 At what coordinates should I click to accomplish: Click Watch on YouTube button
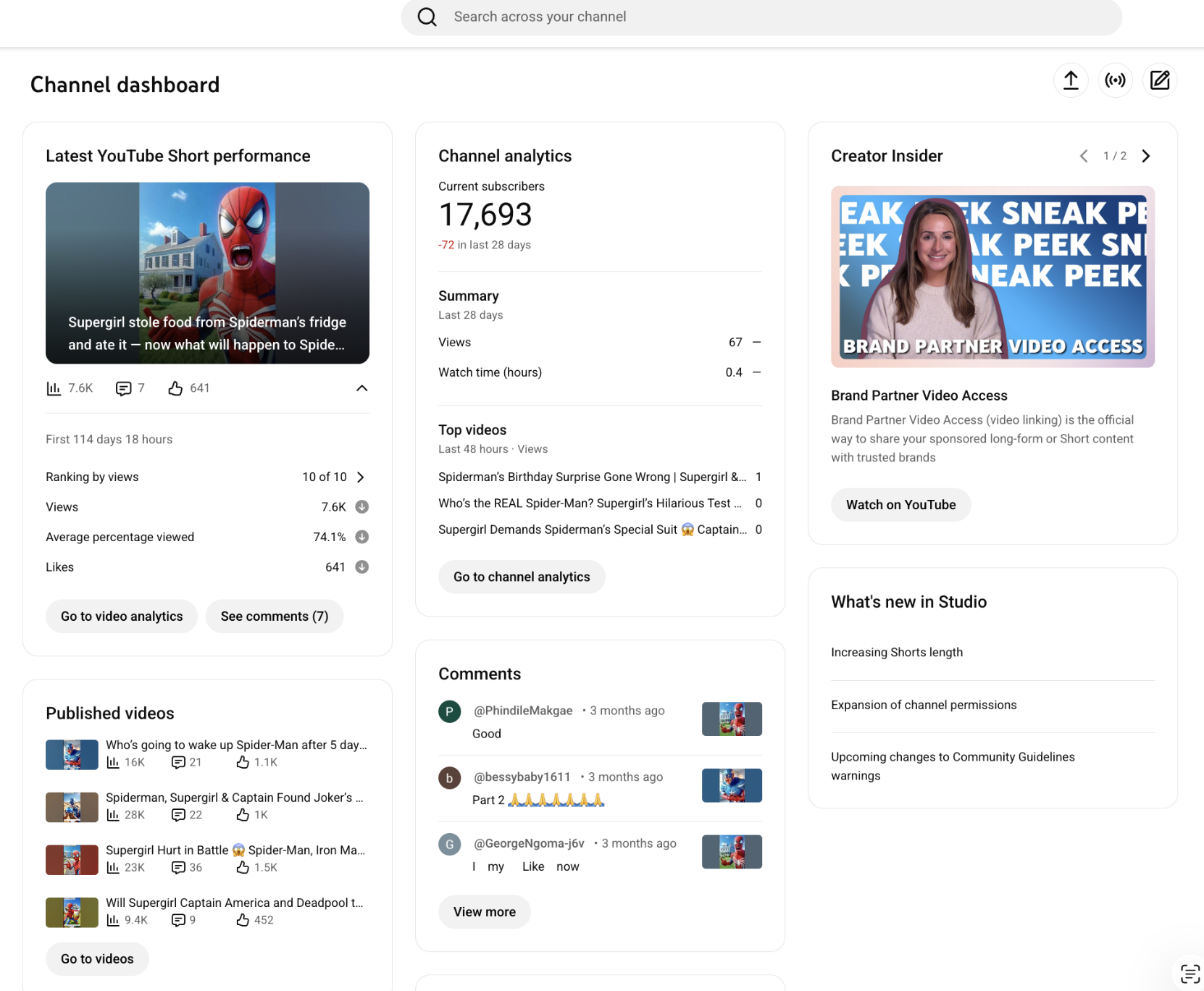[900, 505]
